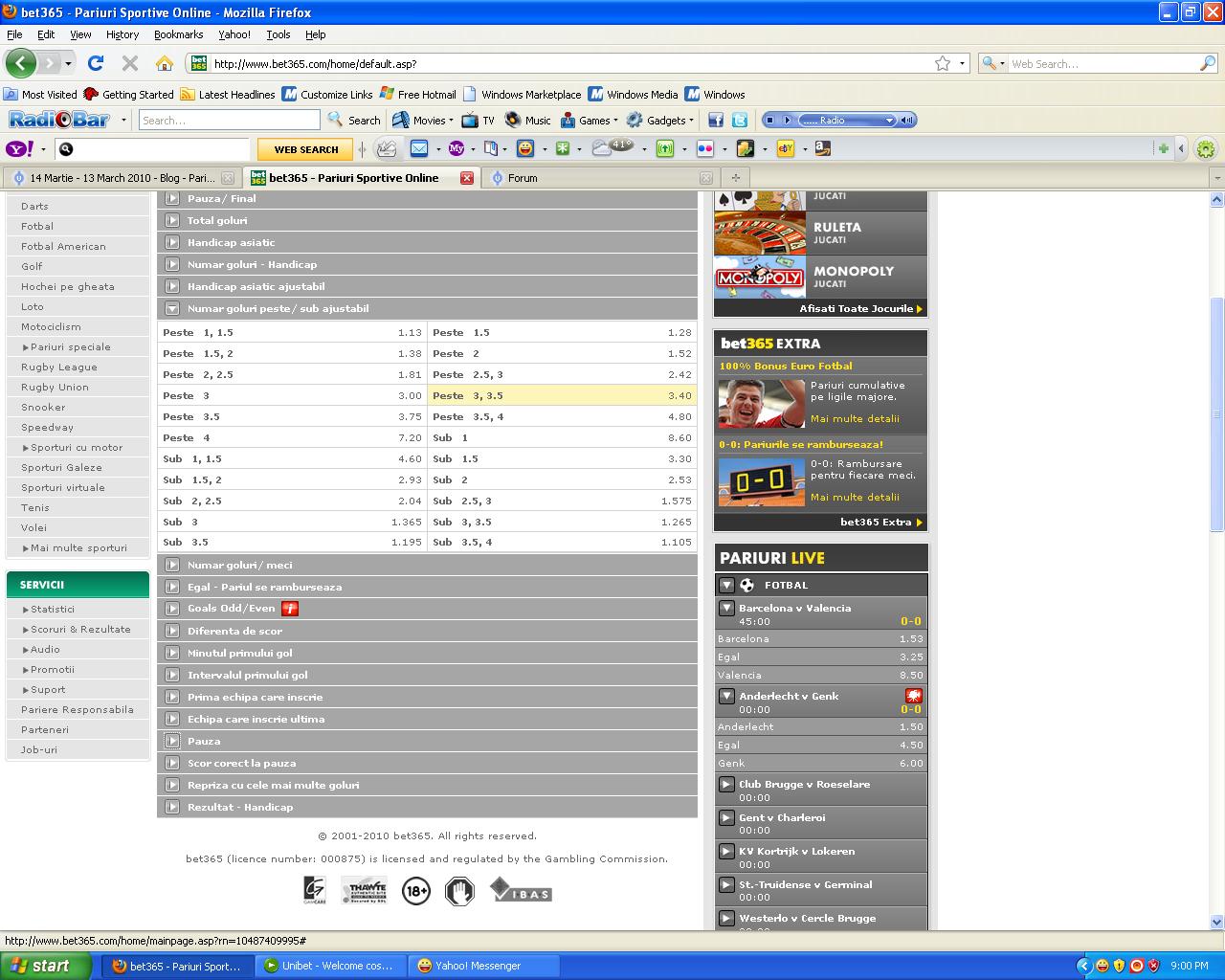Screen dimensions: 1225x980
Task: Click the football icon next to FOTBAL
Action: pyautogui.click(x=747, y=585)
